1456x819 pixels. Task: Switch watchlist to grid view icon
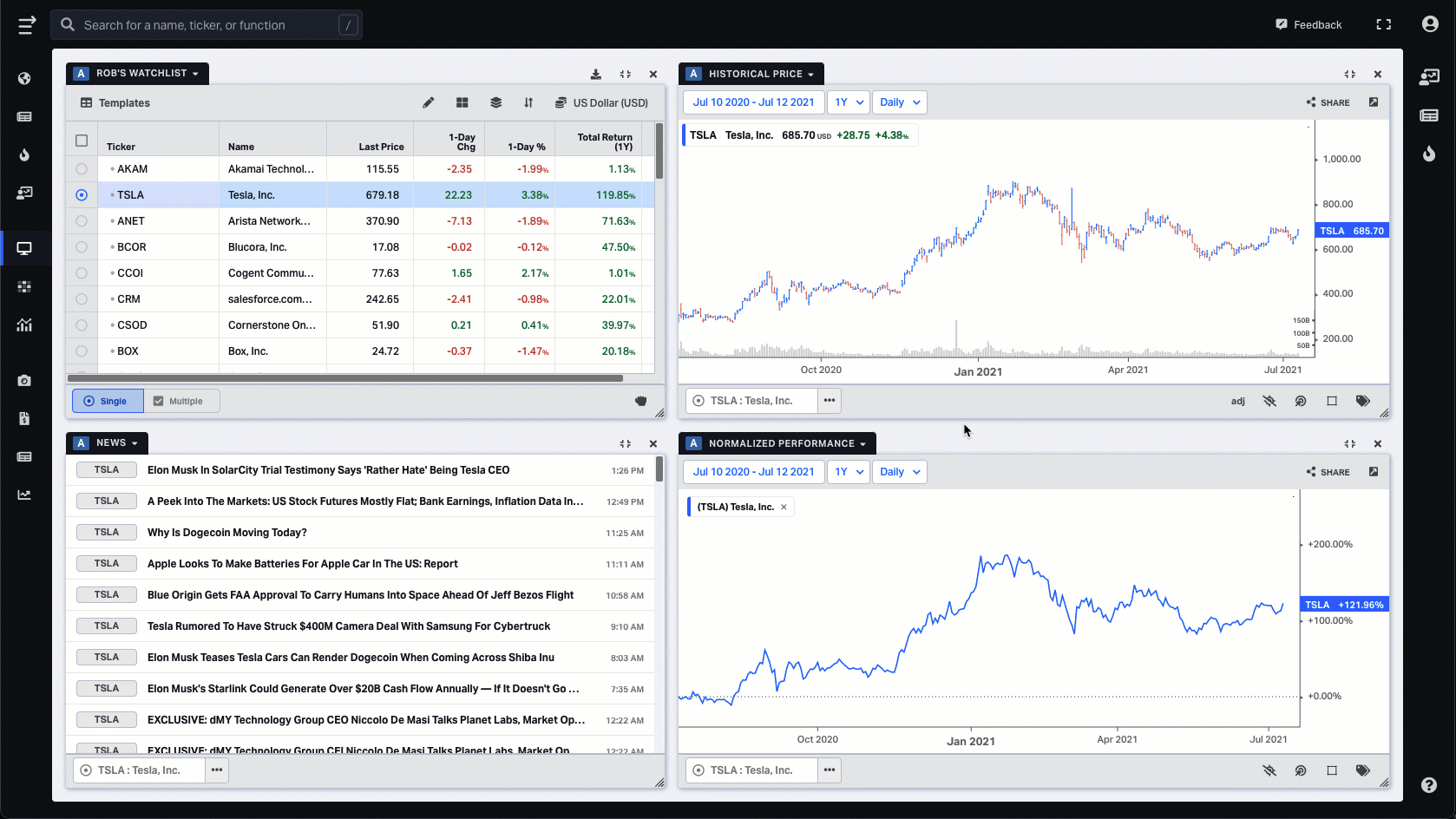click(462, 102)
